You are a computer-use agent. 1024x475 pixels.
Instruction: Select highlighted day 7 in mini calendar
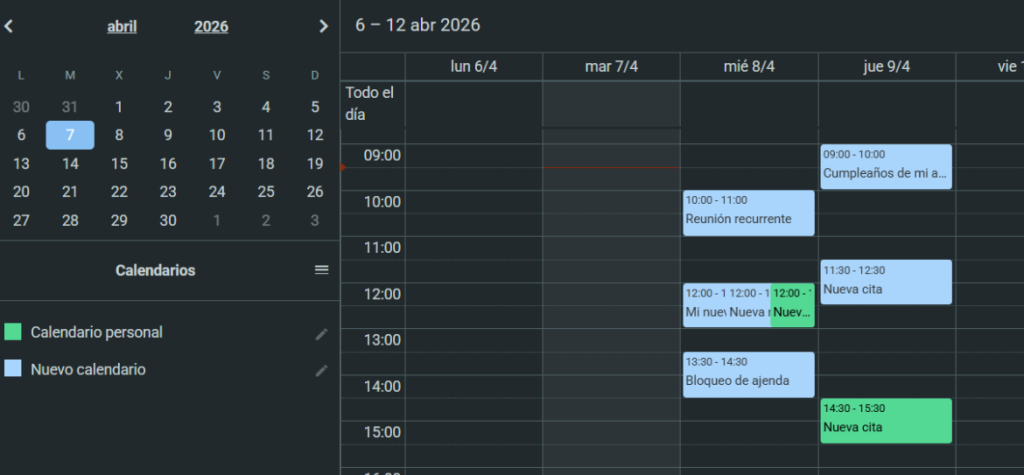click(x=70, y=135)
